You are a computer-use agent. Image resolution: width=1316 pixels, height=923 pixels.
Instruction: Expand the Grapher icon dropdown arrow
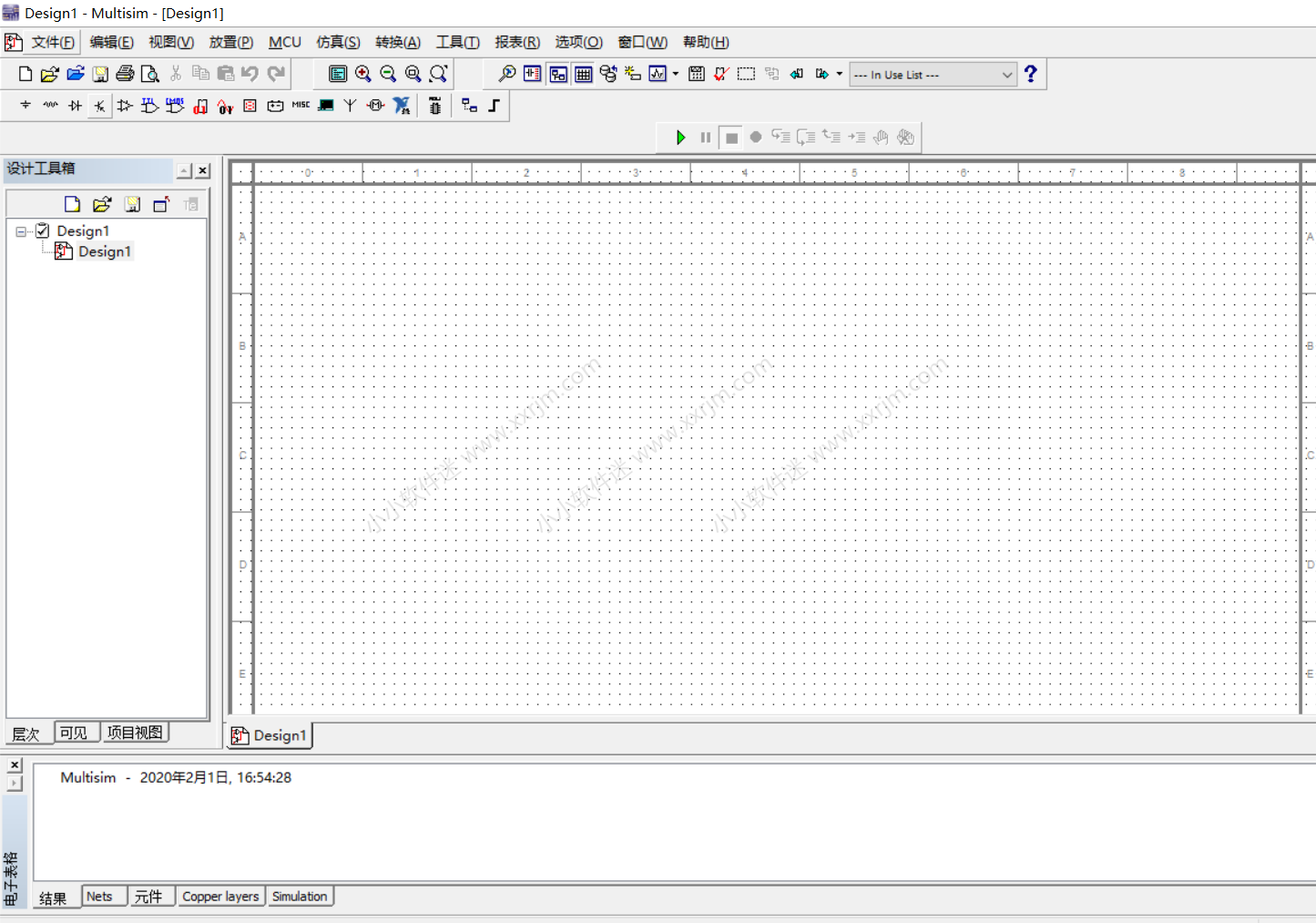point(675,75)
